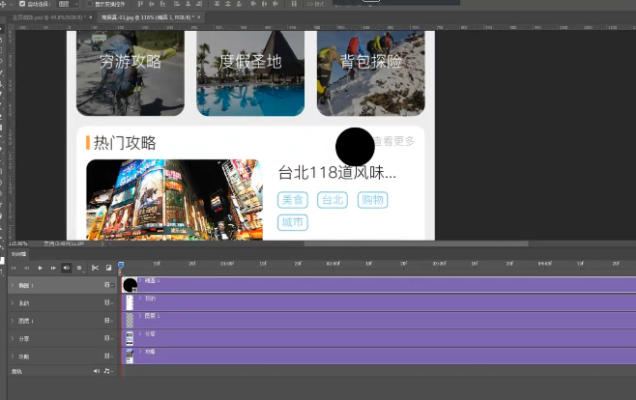
Task: Click the playhead marker on timeline ruler
Action: point(121,266)
